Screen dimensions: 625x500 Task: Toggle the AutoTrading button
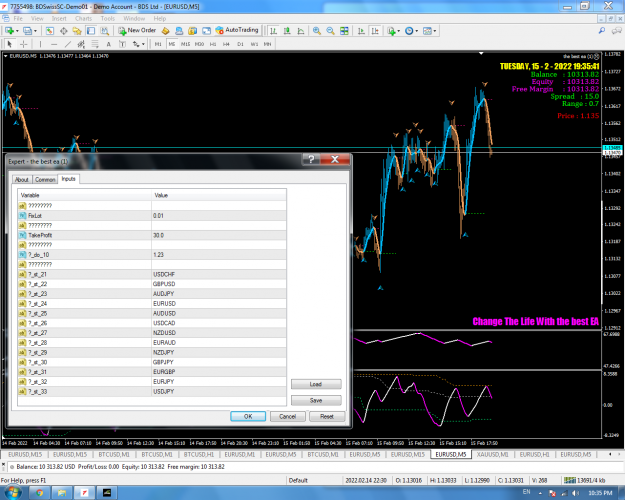coord(237,30)
